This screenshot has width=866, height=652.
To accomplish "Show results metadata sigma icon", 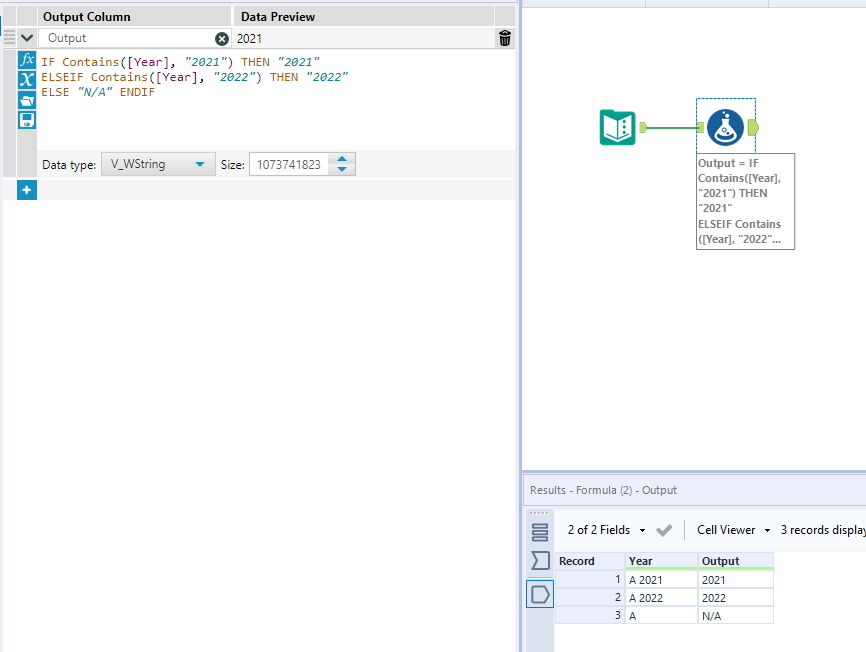I will coord(540,561).
